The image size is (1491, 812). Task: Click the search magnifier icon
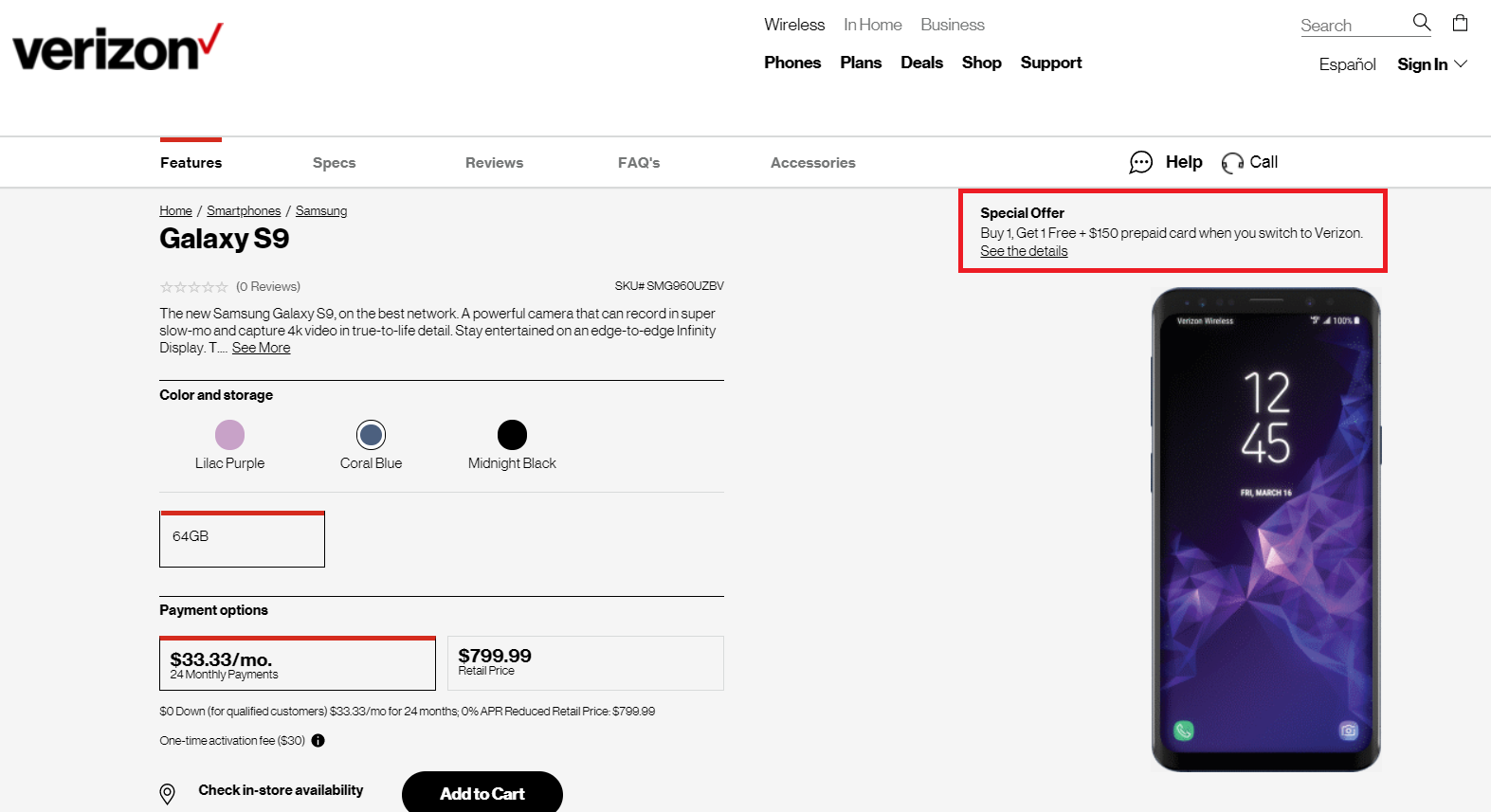click(x=1421, y=22)
